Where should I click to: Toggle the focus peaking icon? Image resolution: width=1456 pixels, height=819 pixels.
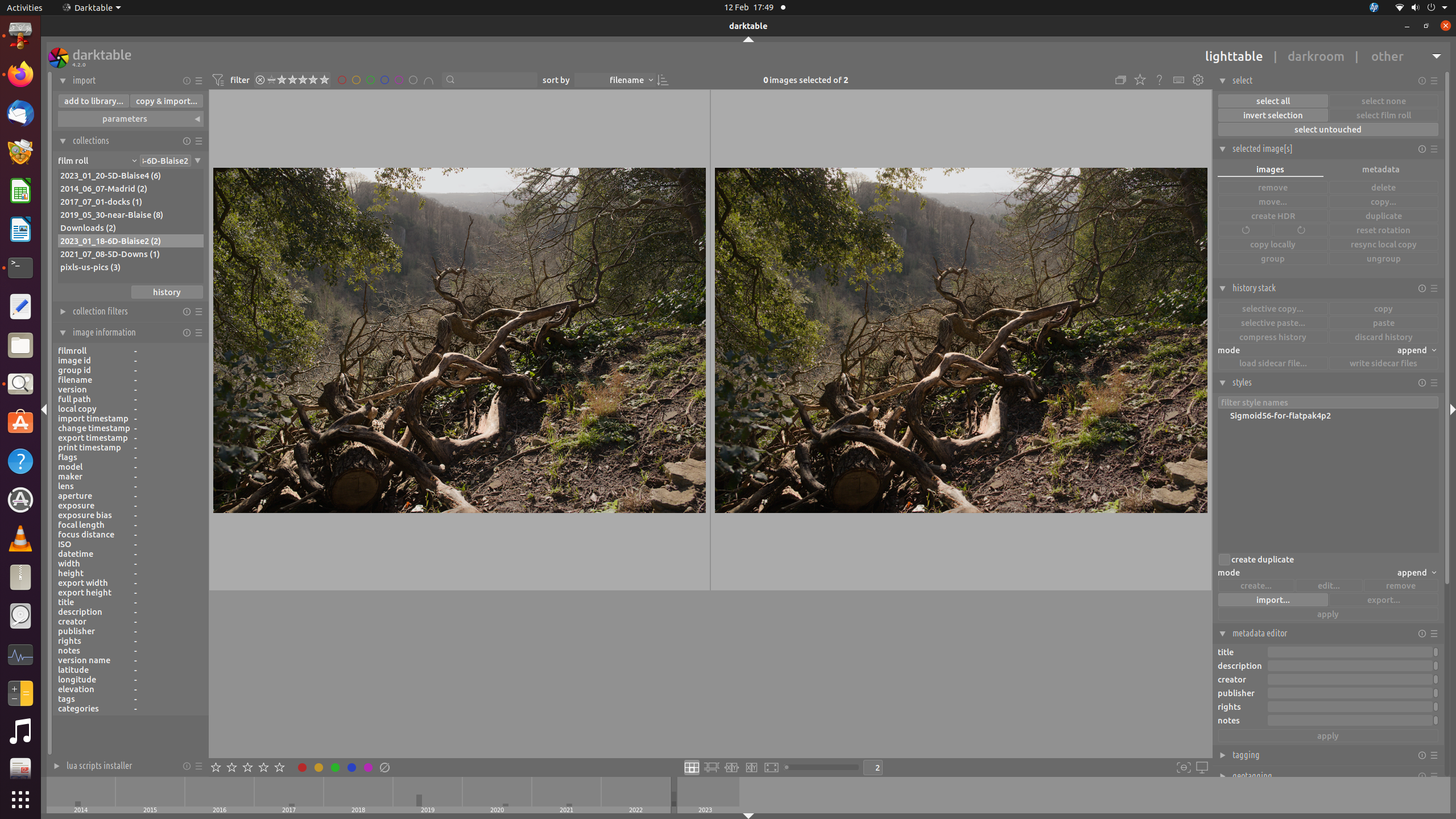coord(1184,767)
